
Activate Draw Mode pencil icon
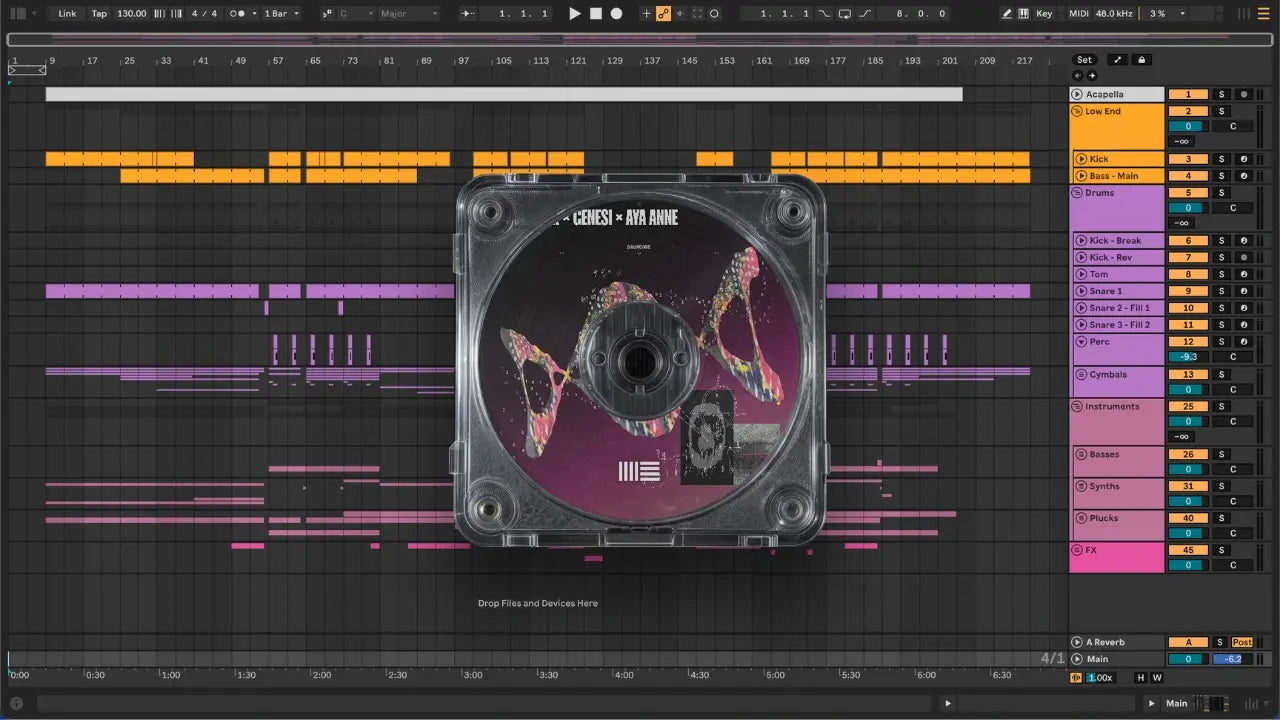point(1007,14)
